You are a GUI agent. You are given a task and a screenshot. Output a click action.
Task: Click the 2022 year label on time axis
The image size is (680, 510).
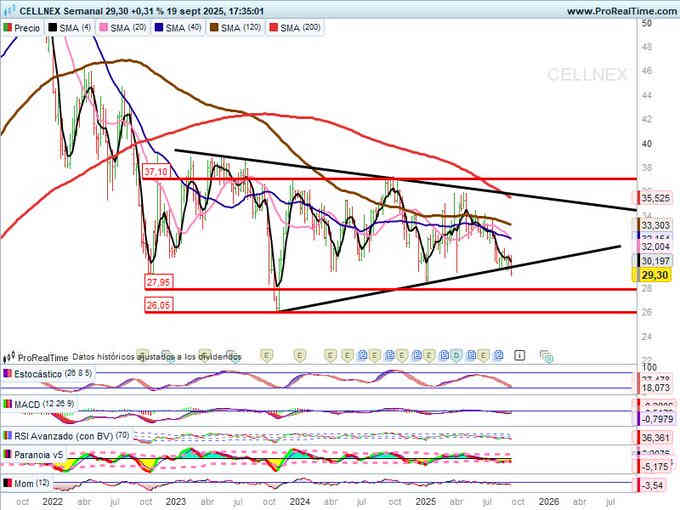point(52,502)
